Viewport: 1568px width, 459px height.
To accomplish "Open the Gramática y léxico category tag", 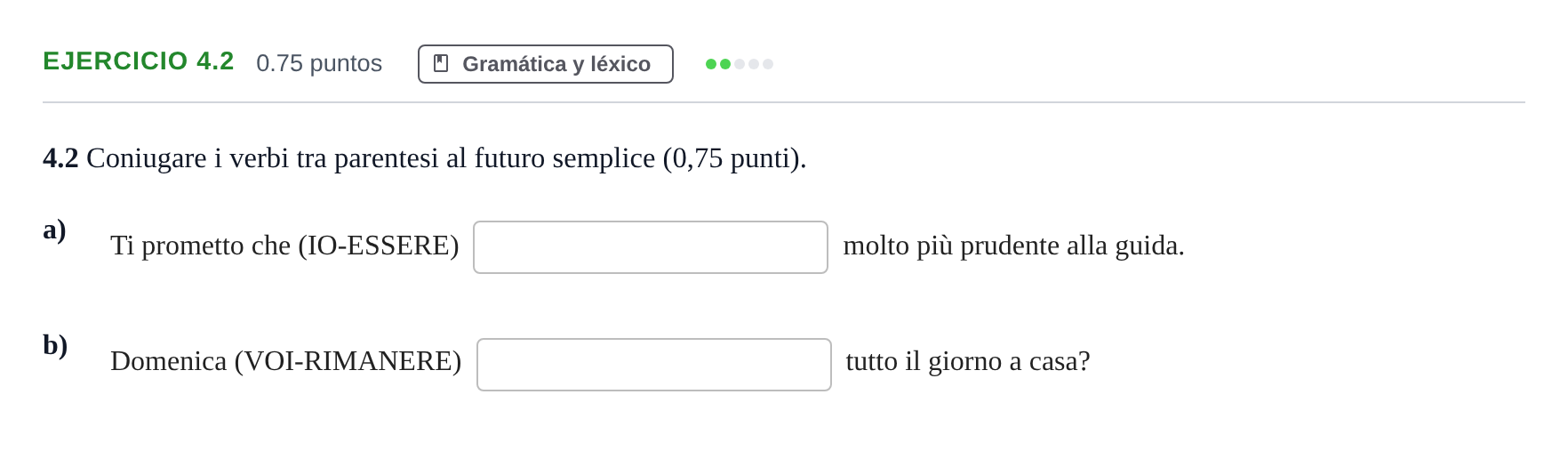I will (x=546, y=64).
